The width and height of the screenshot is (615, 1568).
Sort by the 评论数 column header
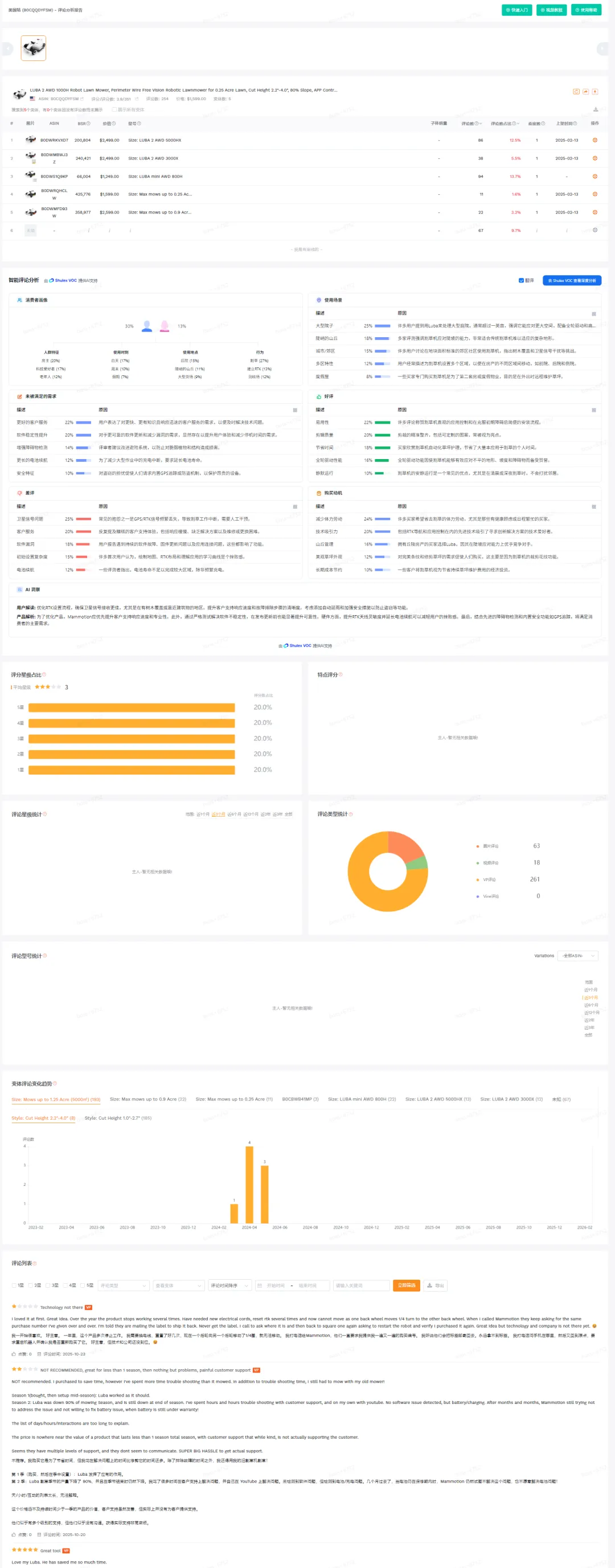tap(471, 124)
